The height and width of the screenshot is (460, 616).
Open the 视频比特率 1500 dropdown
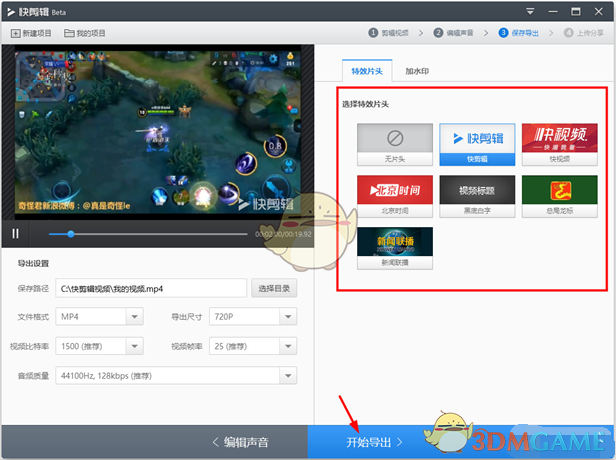(99, 346)
